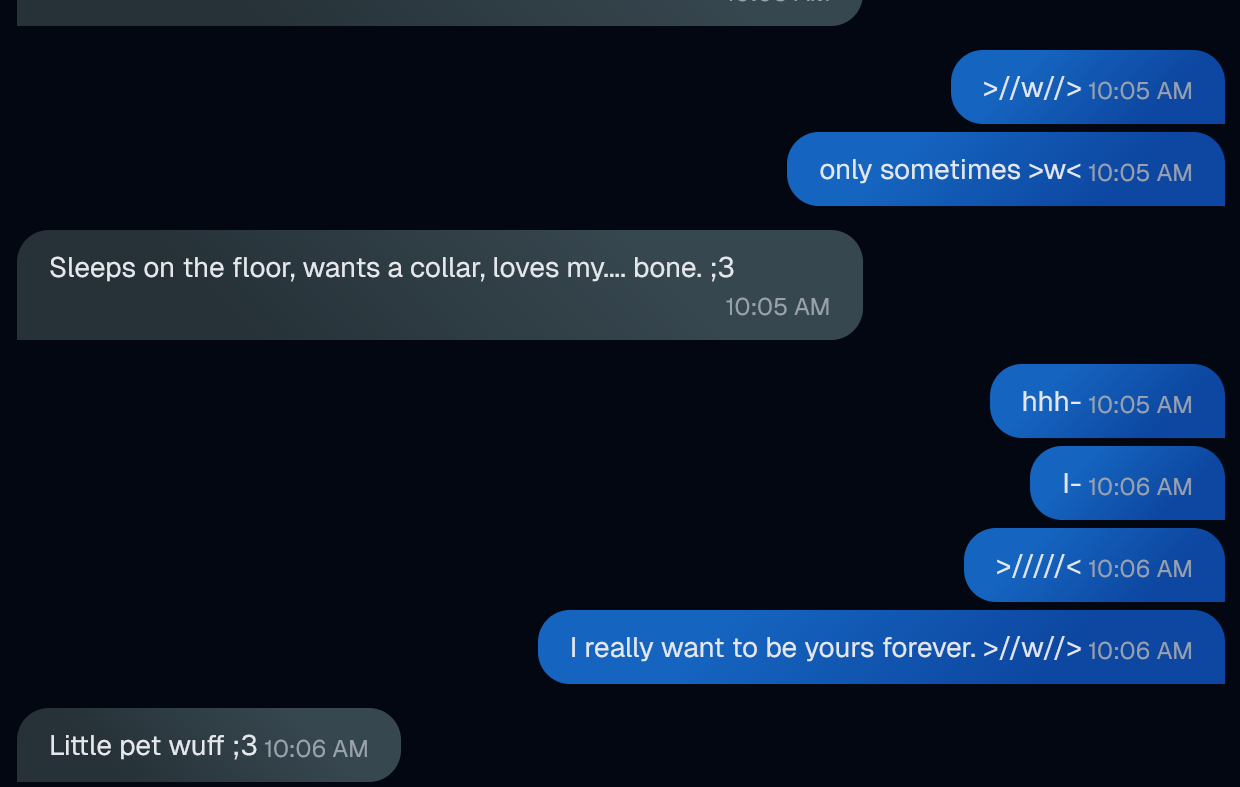Select the "only sometimes >w<" message
Screen dimensions: 1240x787
949,170
